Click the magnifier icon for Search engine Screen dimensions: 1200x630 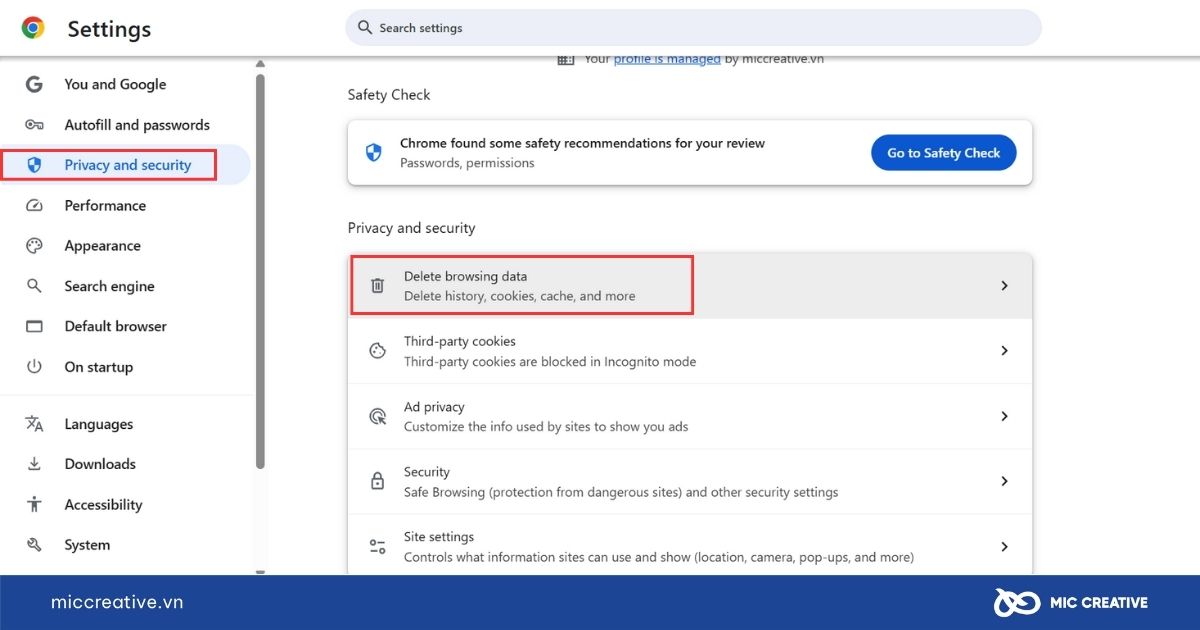[34, 286]
